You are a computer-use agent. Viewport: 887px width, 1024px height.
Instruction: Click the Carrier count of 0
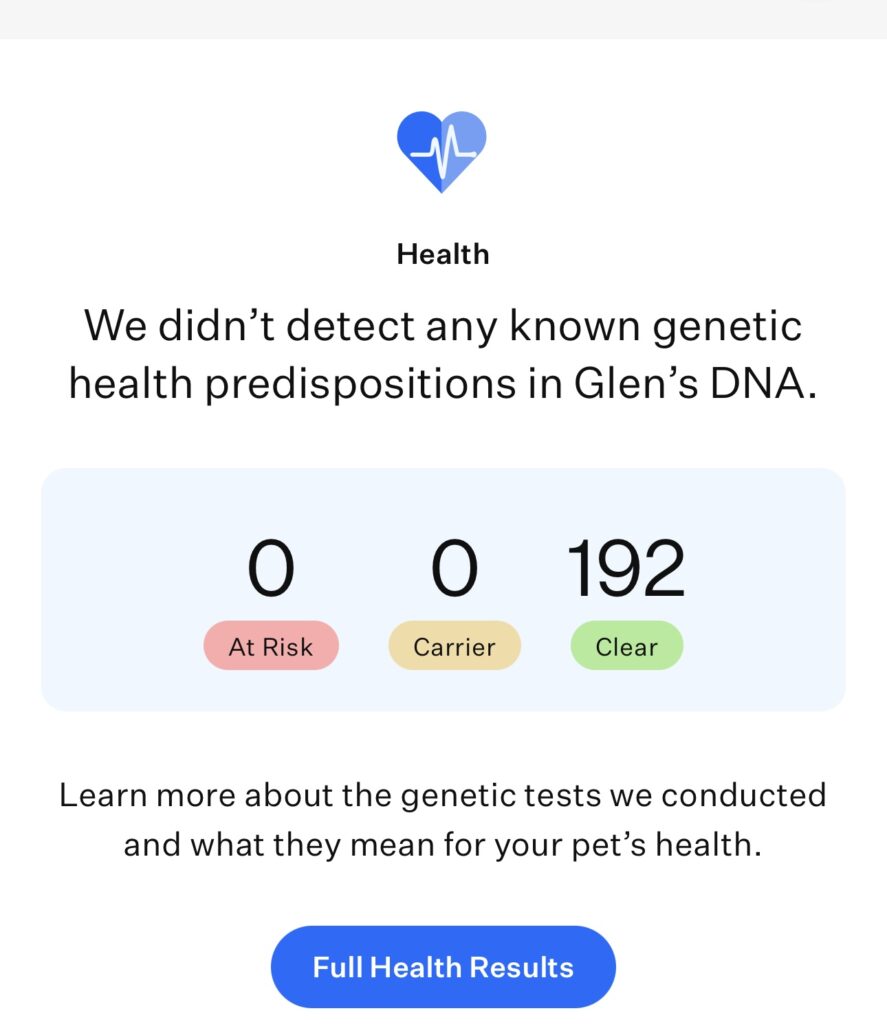454,569
